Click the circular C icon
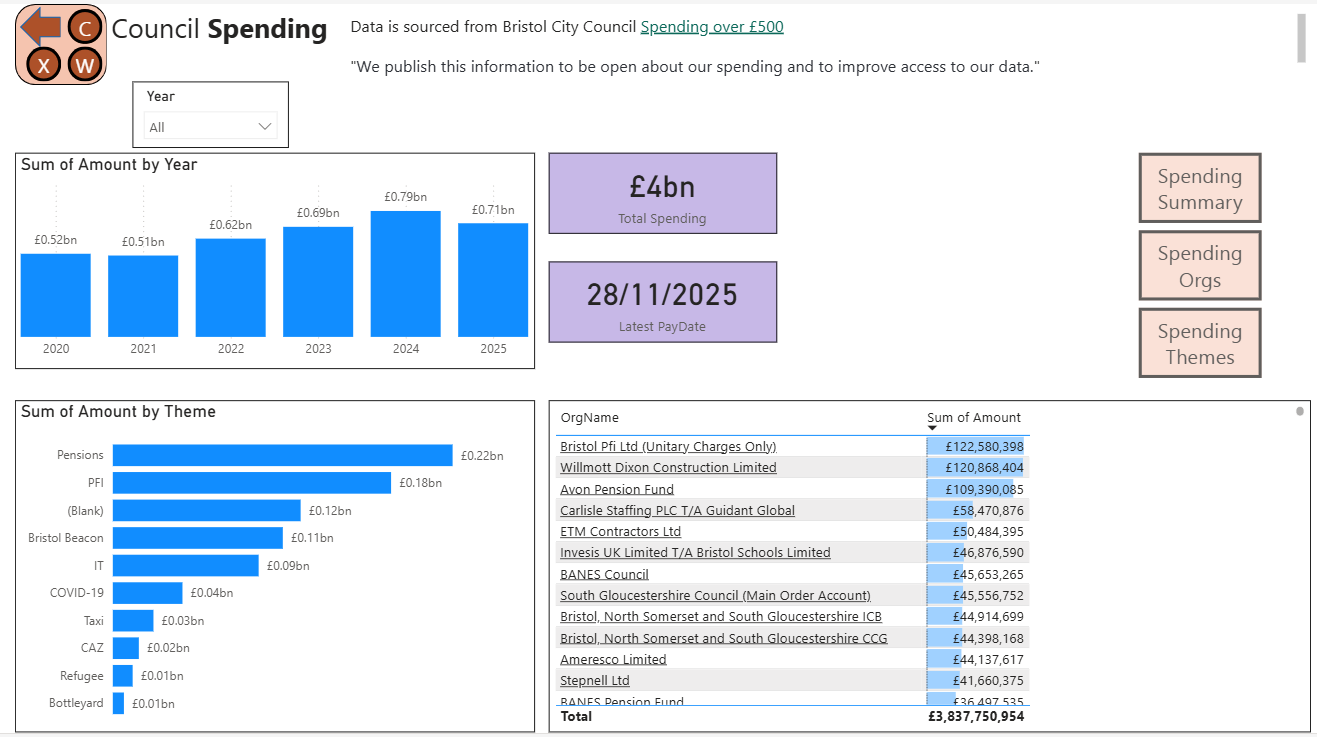 coord(86,28)
